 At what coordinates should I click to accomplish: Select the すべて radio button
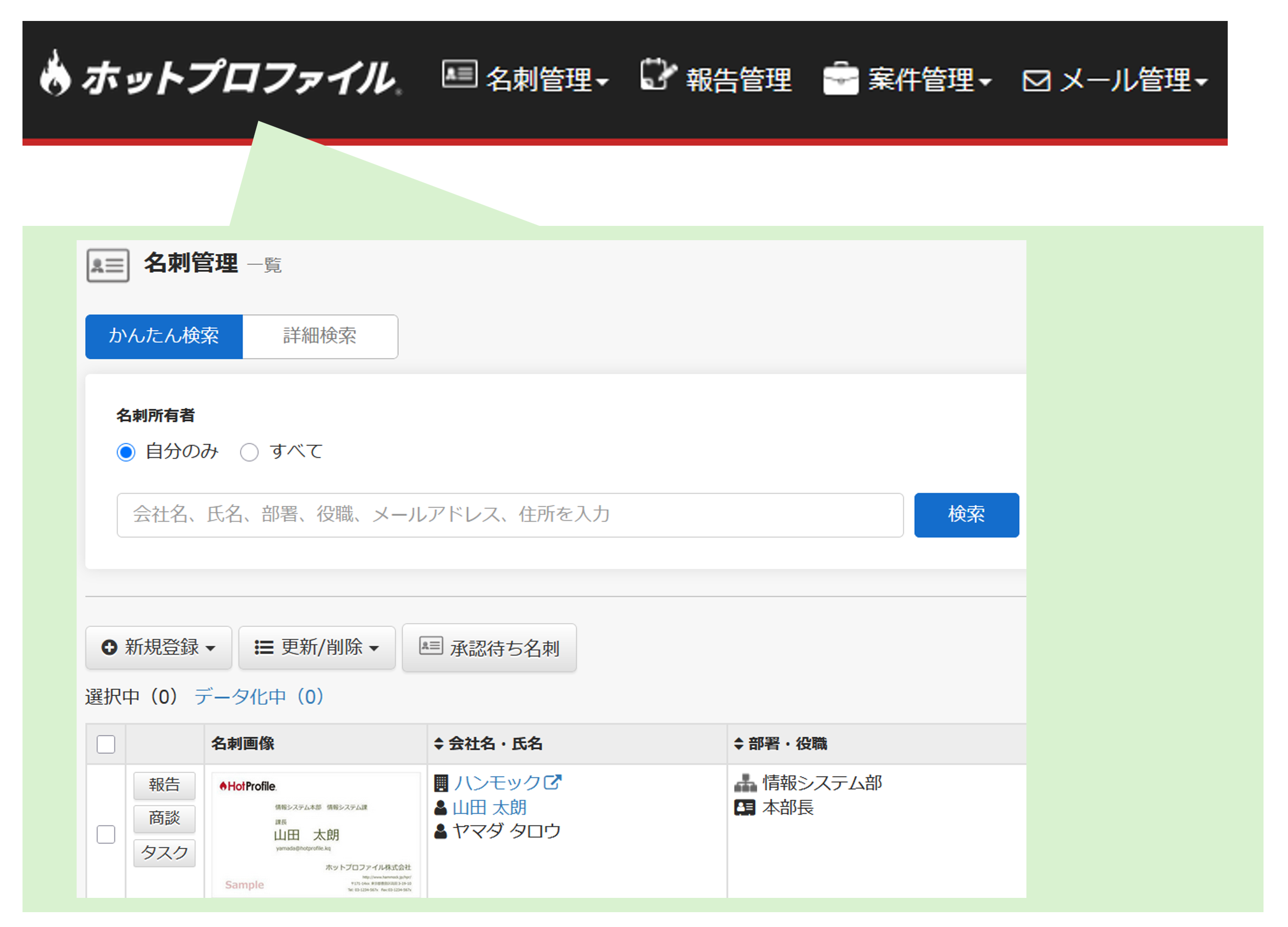point(249,452)
